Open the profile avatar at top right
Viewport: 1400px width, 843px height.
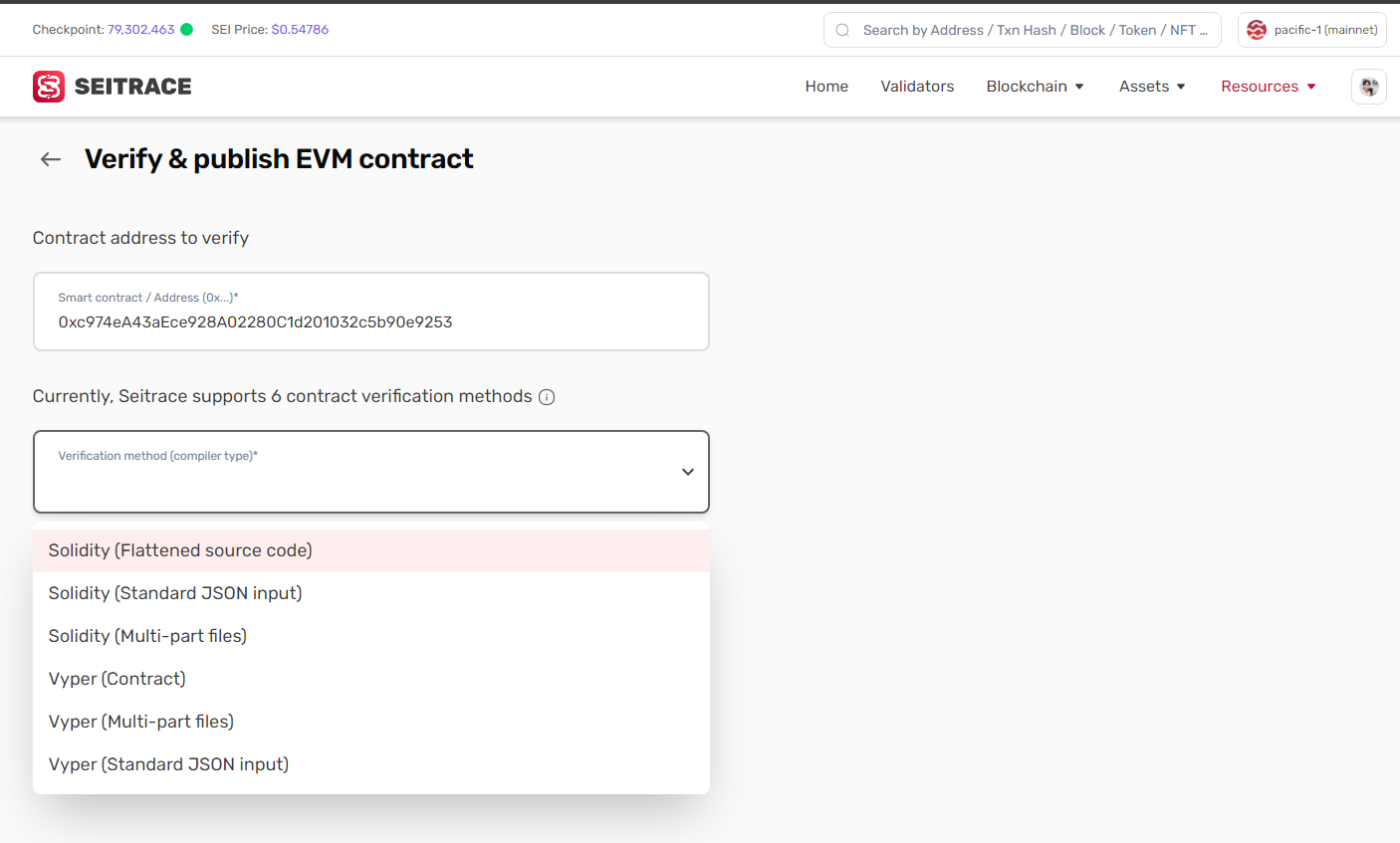(1368, 87)
